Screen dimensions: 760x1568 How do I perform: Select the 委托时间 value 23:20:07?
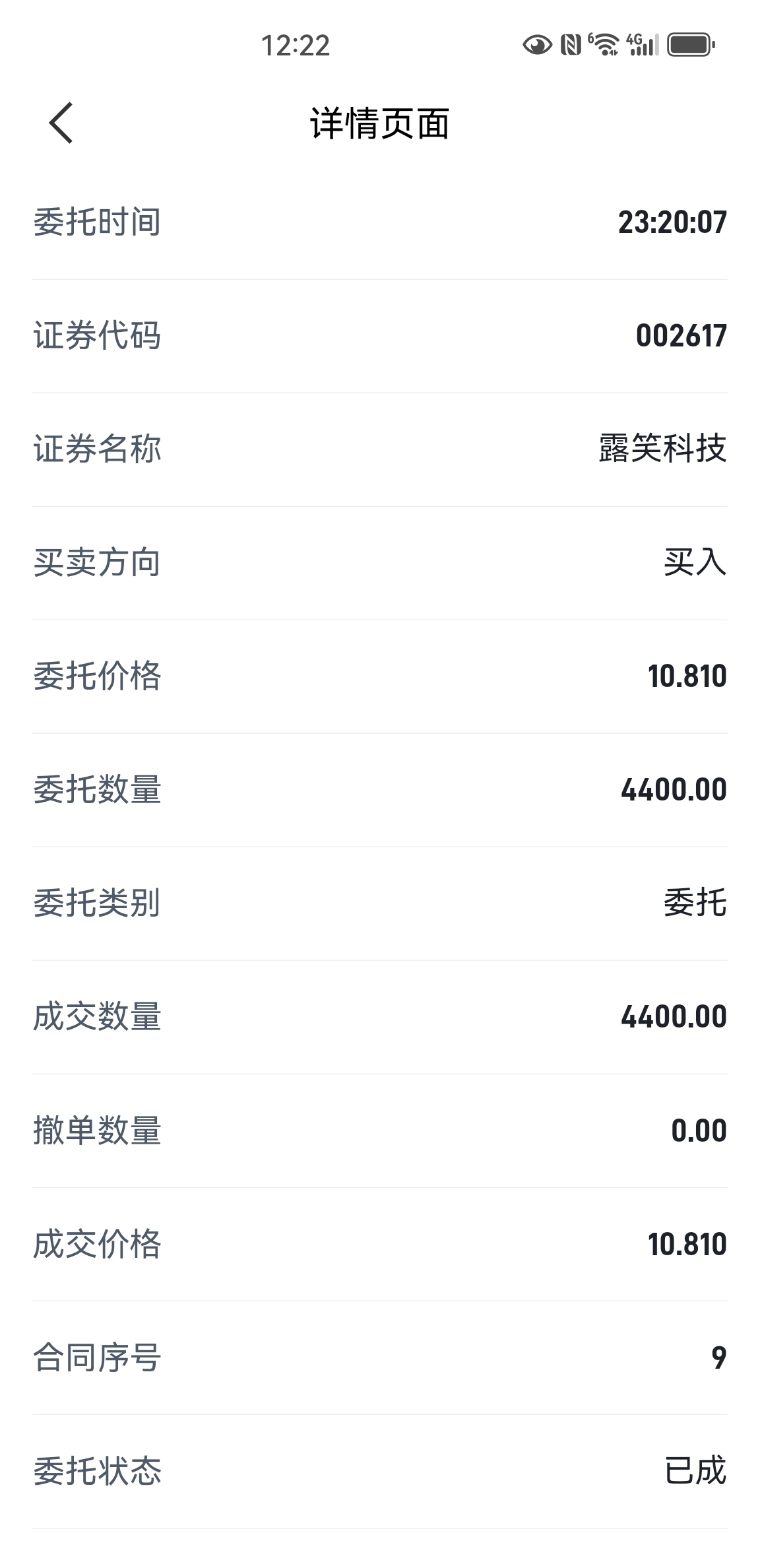point(672,222)
